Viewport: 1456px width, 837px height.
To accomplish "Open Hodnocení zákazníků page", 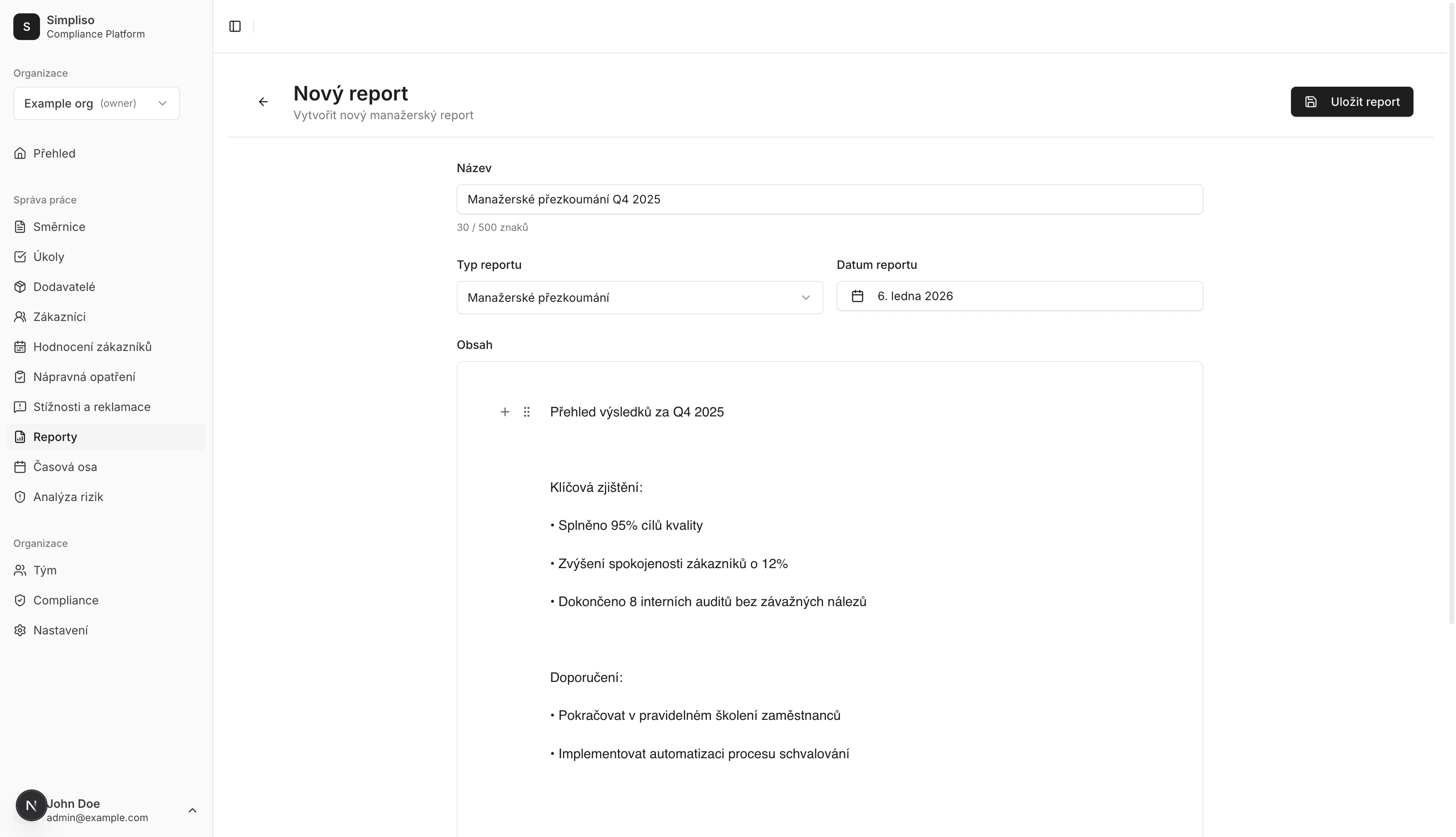I will point(93,347).
